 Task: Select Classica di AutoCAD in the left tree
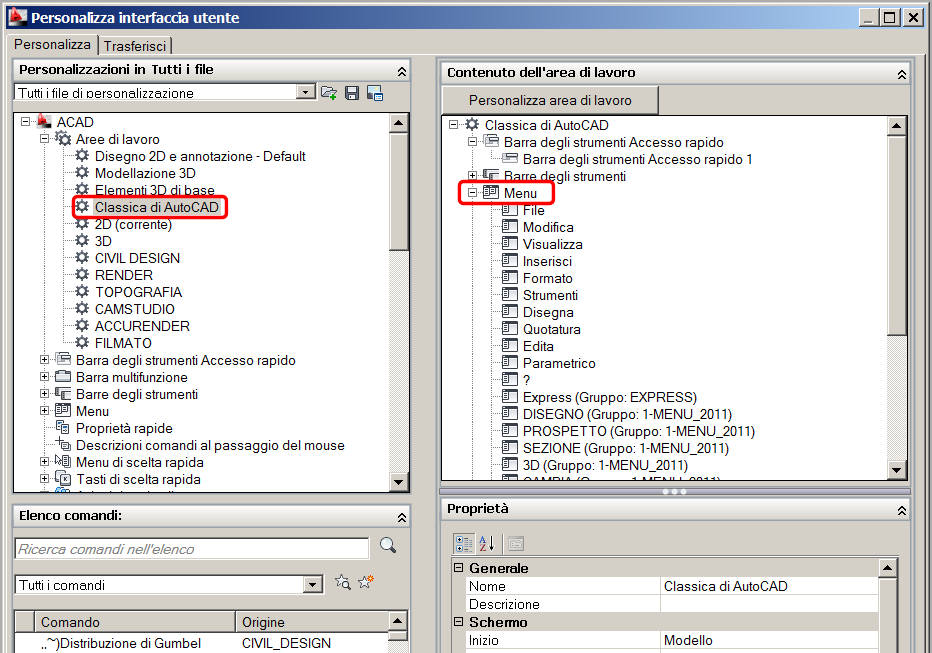[x=157, y=207]
